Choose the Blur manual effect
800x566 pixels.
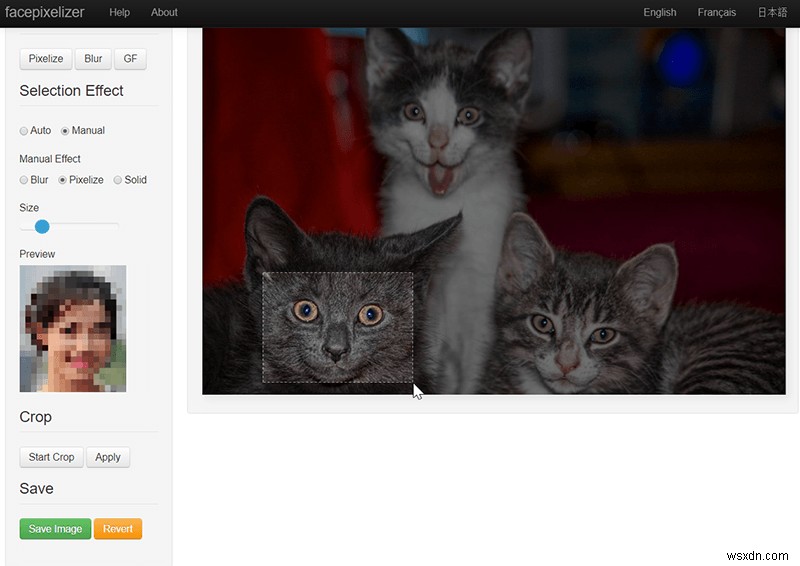[23, 180]
